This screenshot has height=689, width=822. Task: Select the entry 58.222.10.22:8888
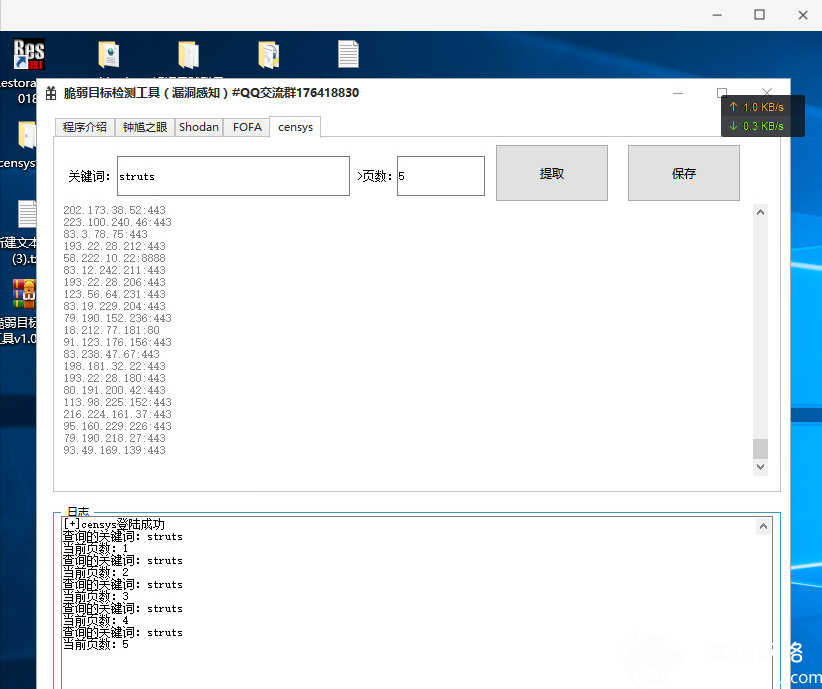point(114,259)
